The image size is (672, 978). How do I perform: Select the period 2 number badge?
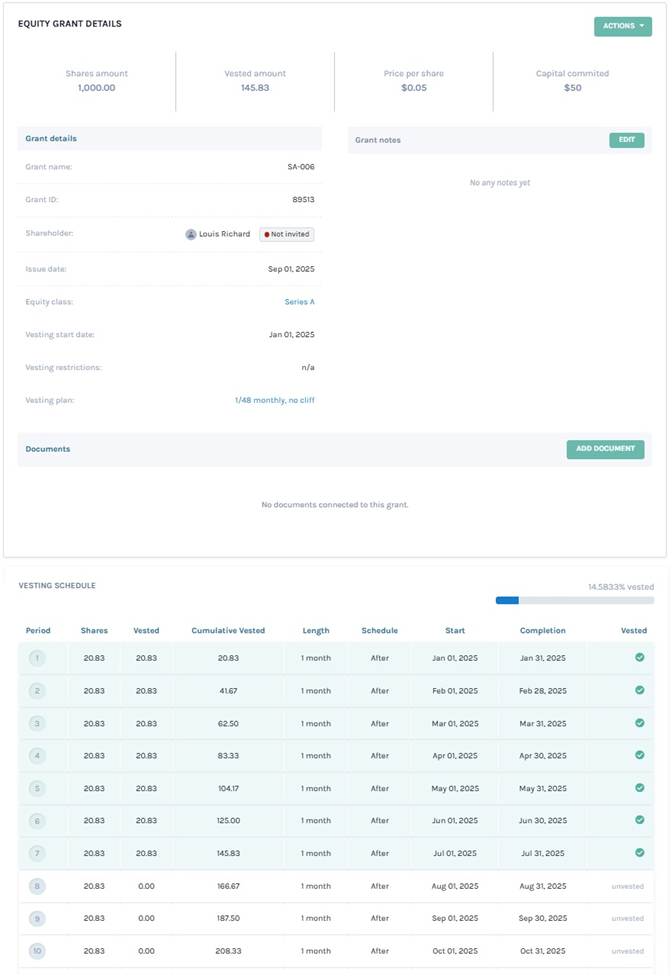pyautogui.click(x=37, y=691)
